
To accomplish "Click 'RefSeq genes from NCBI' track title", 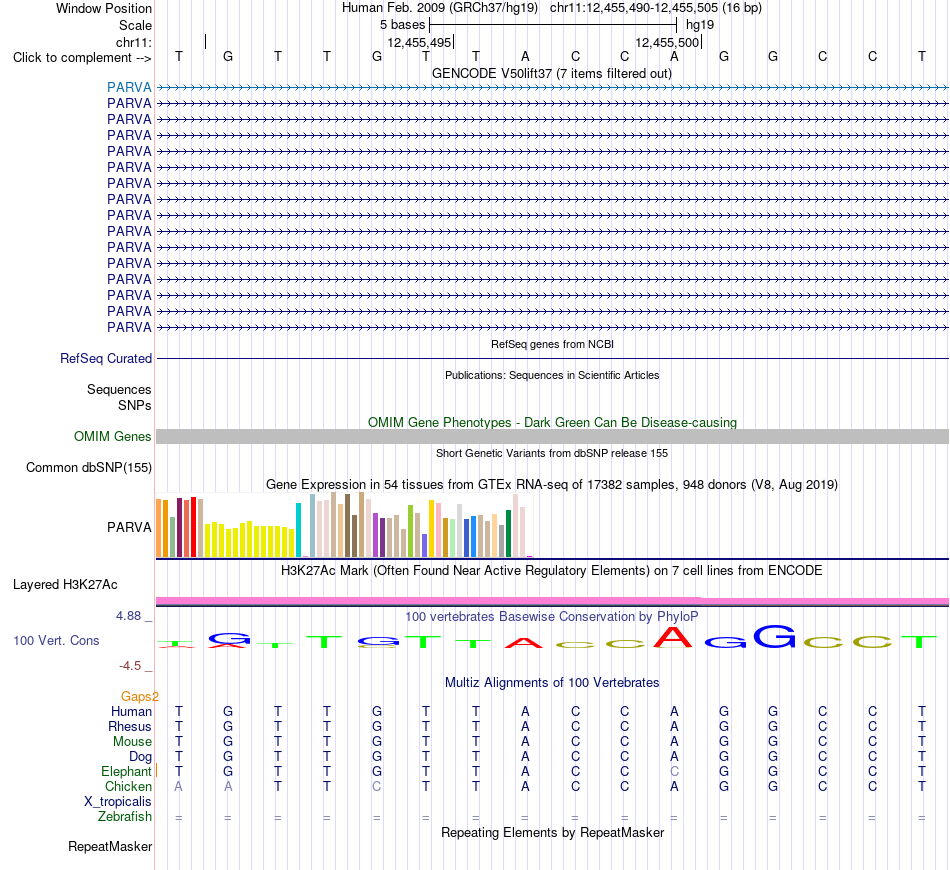I will coord(552,344).
